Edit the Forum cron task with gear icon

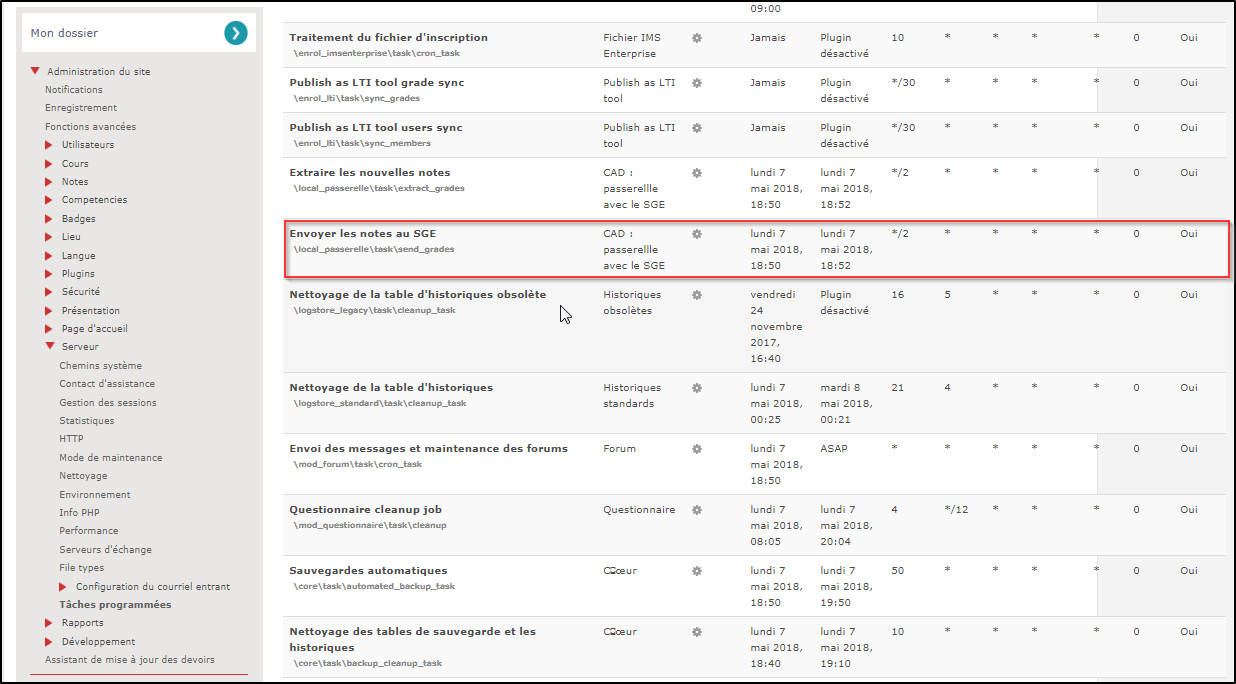[x=697, y=449]
